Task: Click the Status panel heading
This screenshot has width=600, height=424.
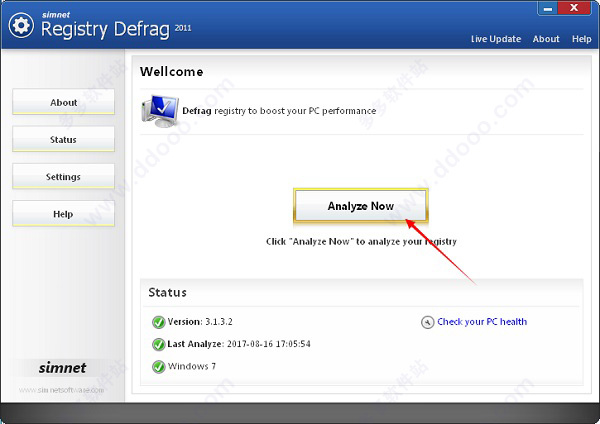Action: pyautogui.click(x=168, y=292)
